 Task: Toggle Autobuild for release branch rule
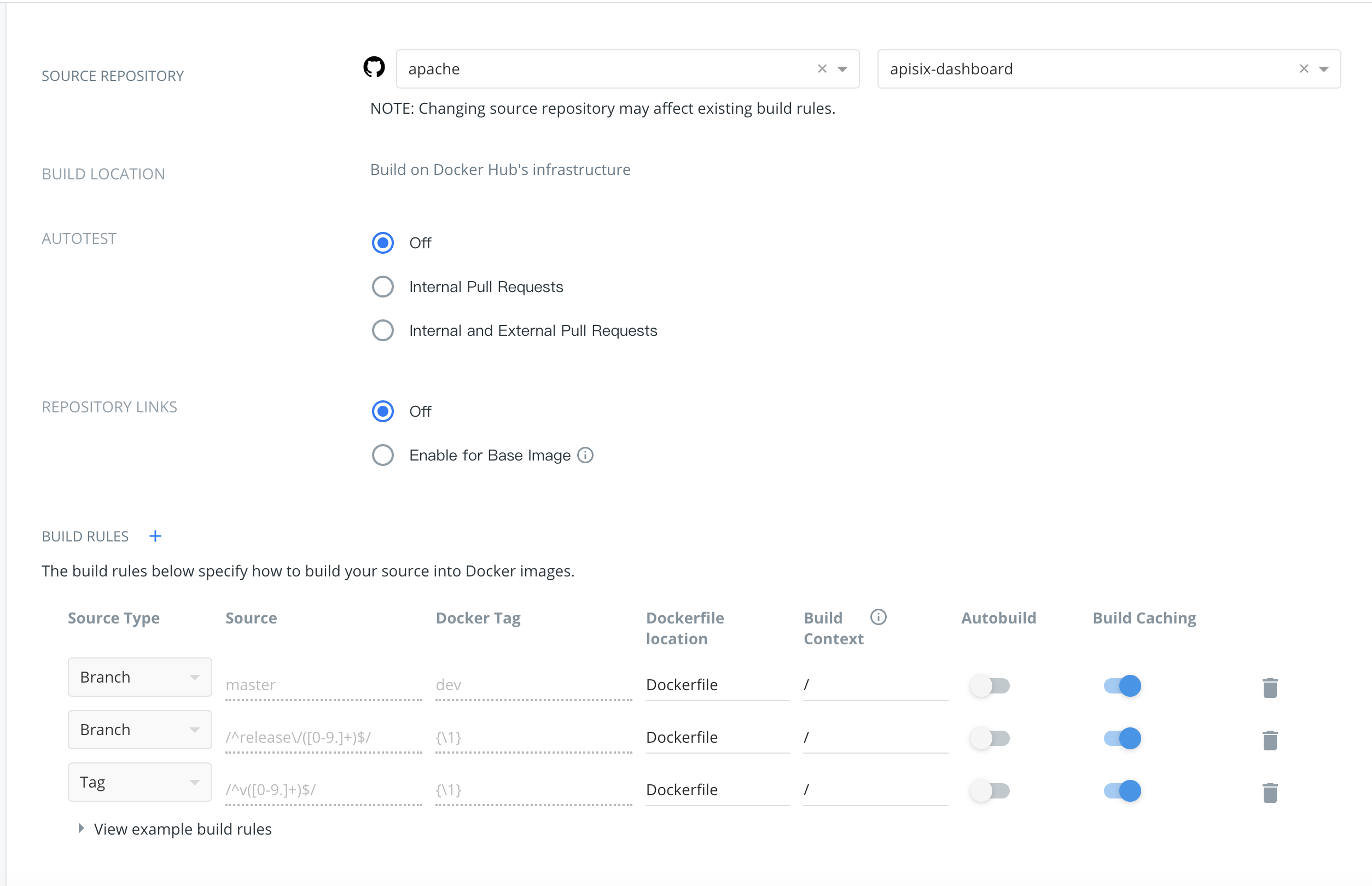pyautogui.click(x=989, y=738)
